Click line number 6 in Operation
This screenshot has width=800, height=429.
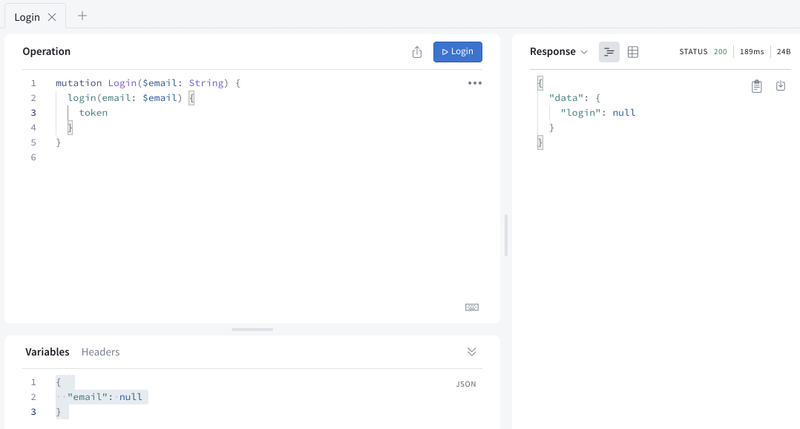coord(33,157)
